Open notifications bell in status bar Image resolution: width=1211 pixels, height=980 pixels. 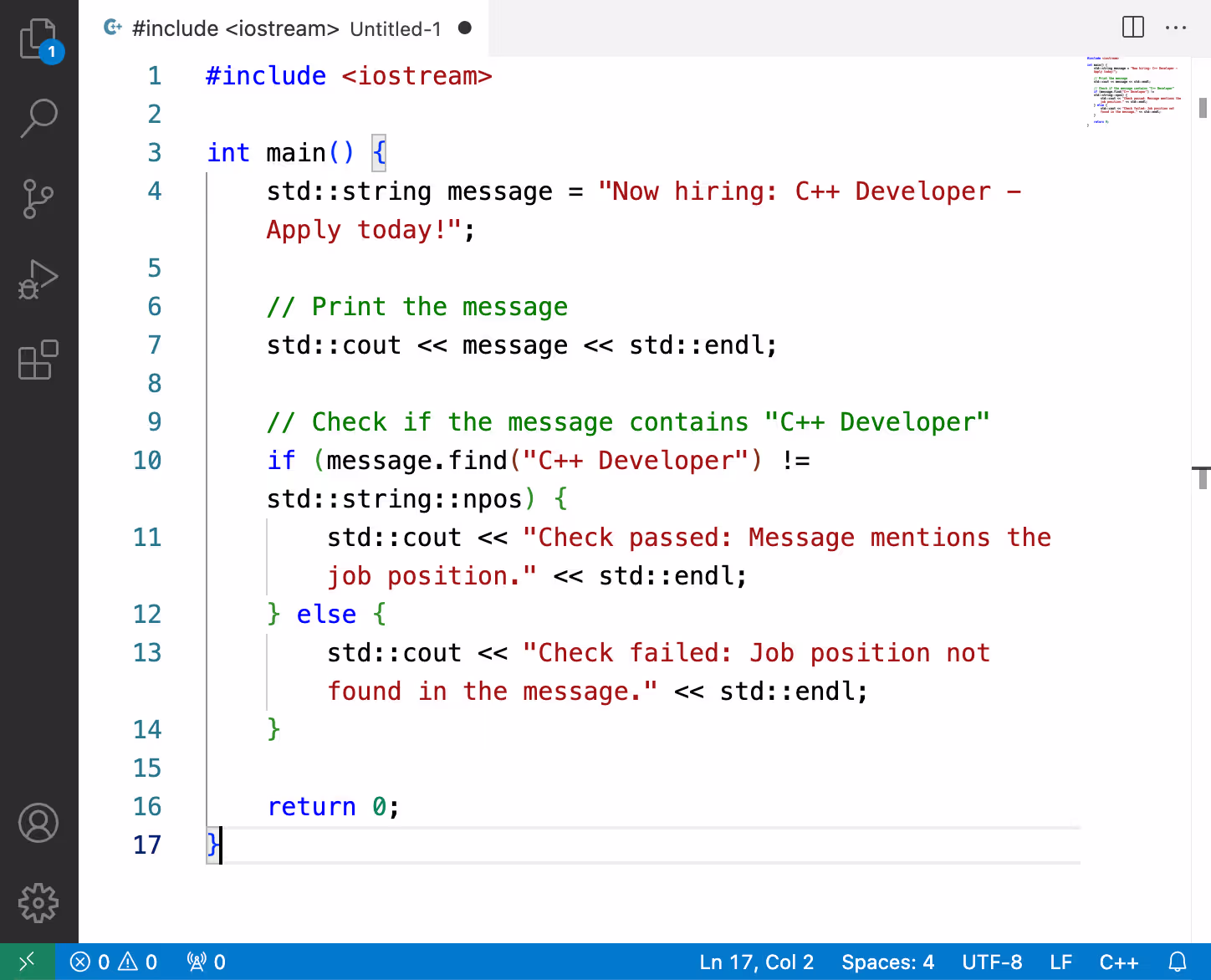coord(1178,962)
